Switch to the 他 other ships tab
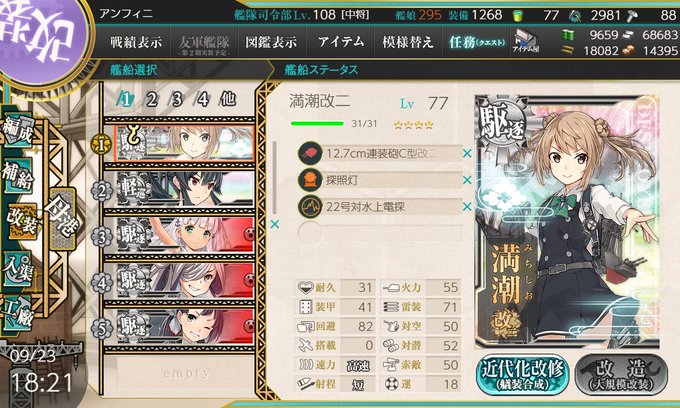This screenshot has width=680, height=408. point(228,99)
